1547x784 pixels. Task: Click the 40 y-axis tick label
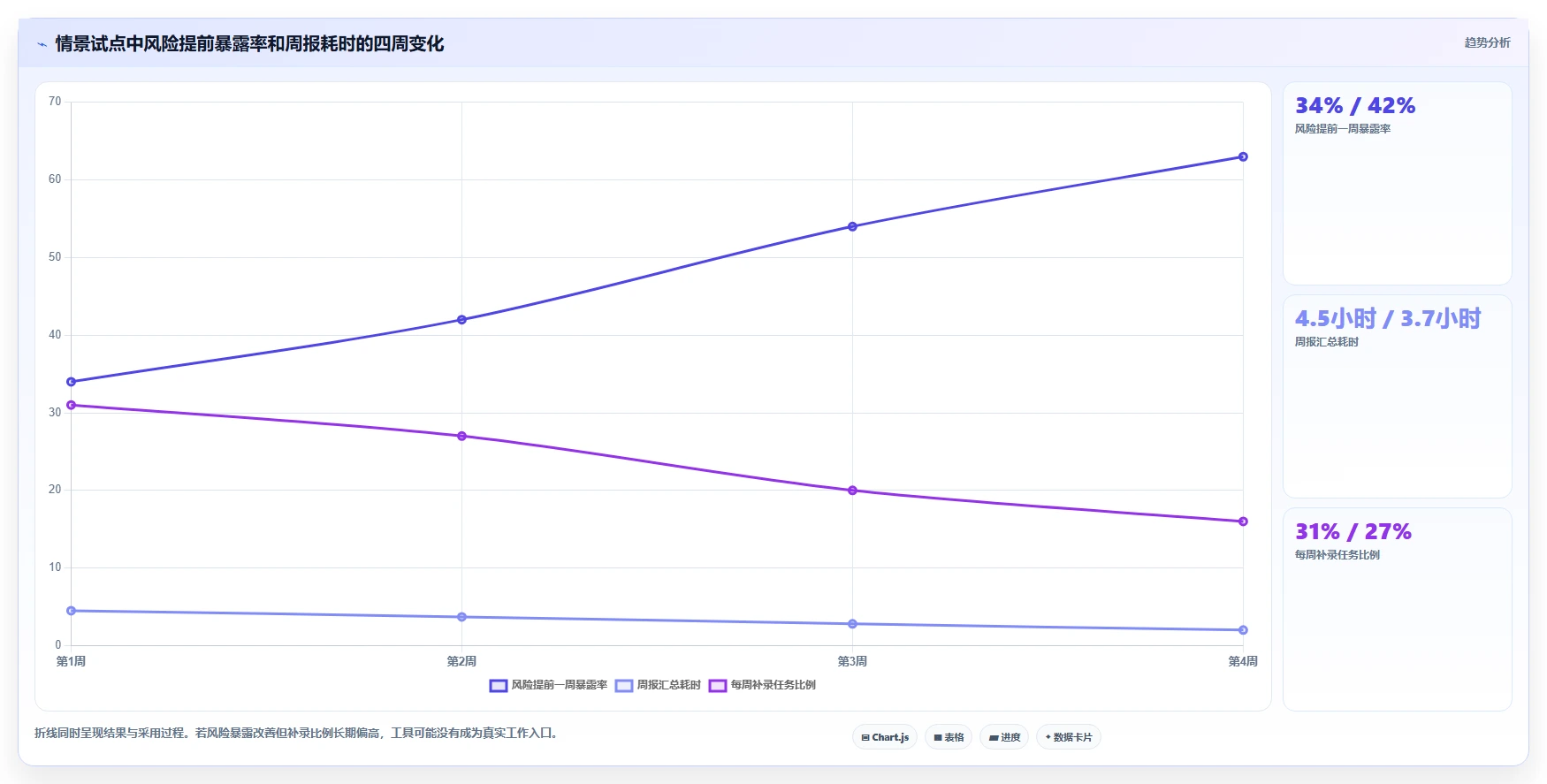pos(55,335)
